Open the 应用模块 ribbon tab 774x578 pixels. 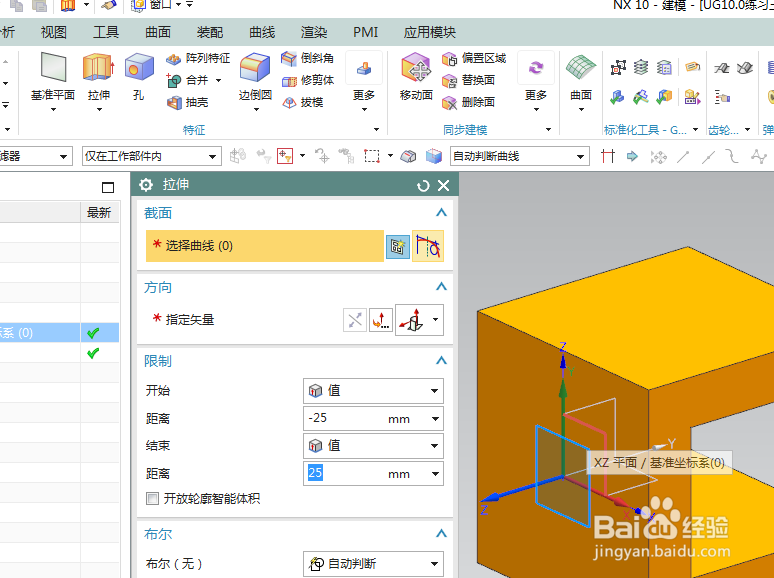tap(429, 33)
